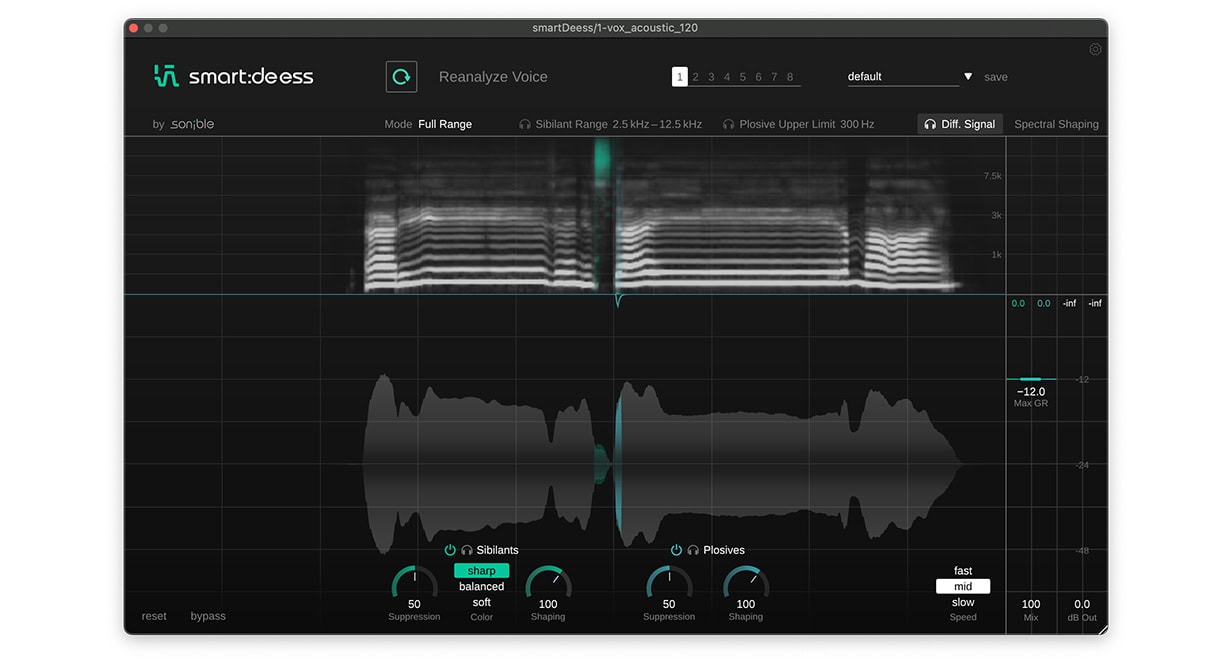Select state slot 5
1232x661 pixels.
tap(743, 77)
